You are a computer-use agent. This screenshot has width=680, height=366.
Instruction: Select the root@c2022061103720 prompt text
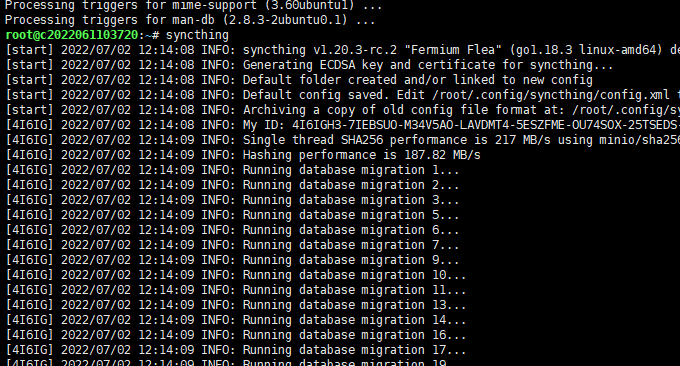point(72,35)
